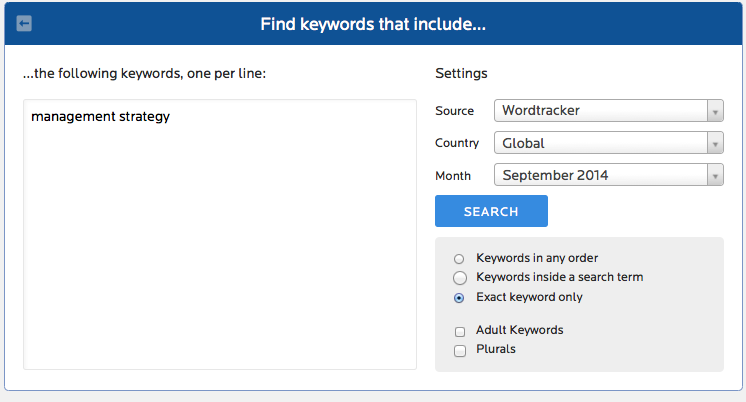Click the Global country combo box
Image resolution: width=746 pixels, height=402 pixels.
coord(609,143)
